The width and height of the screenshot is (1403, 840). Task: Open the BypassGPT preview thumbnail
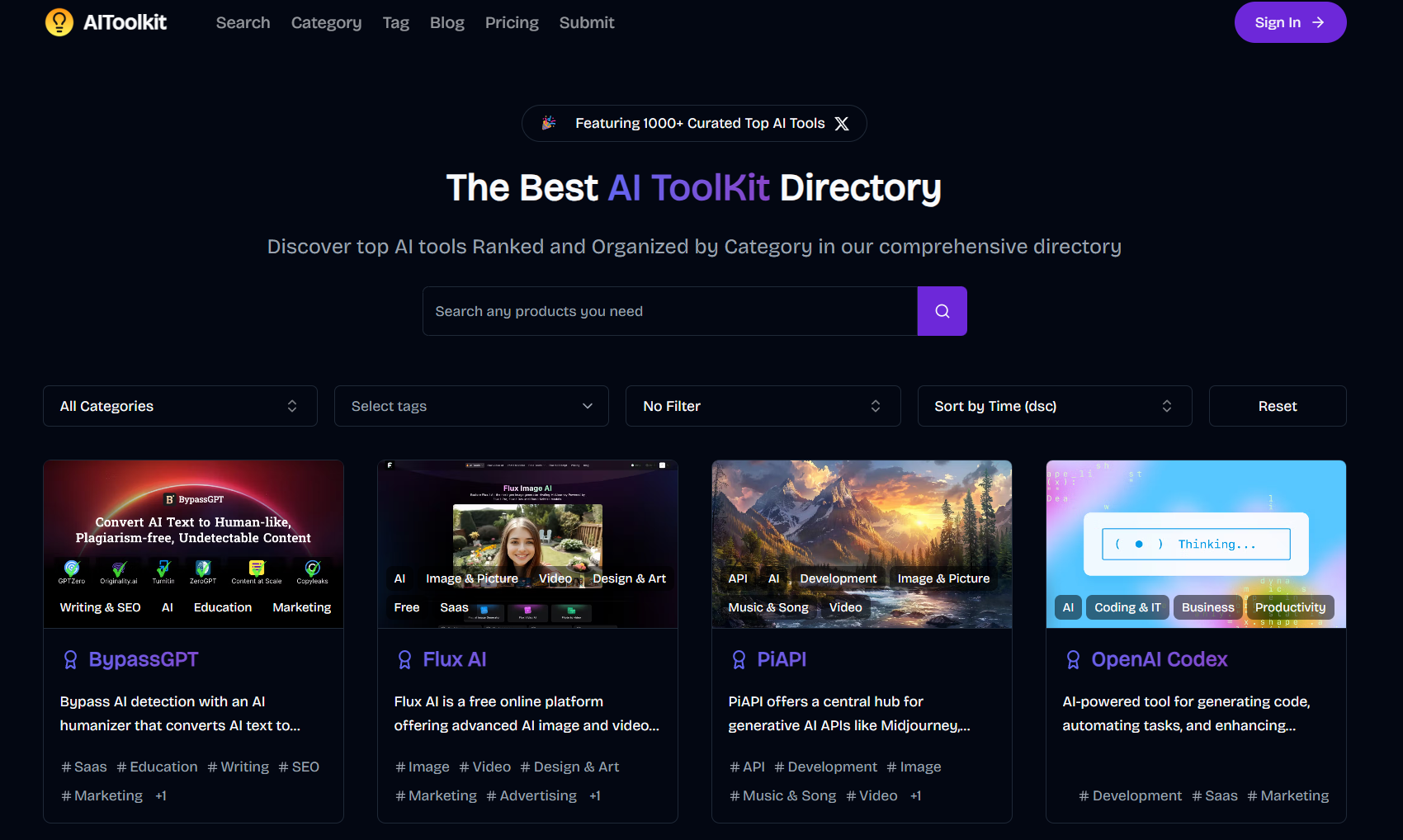[x=193, y=545]
